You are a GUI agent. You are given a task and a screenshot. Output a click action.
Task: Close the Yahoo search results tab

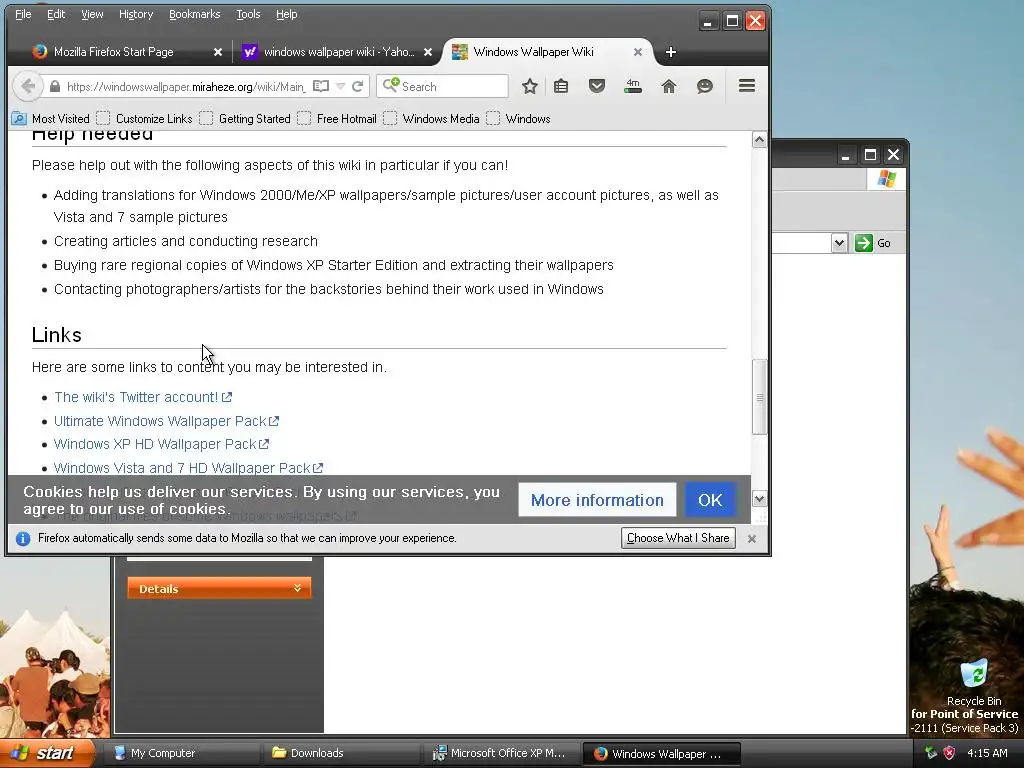(x=428, y=52)
